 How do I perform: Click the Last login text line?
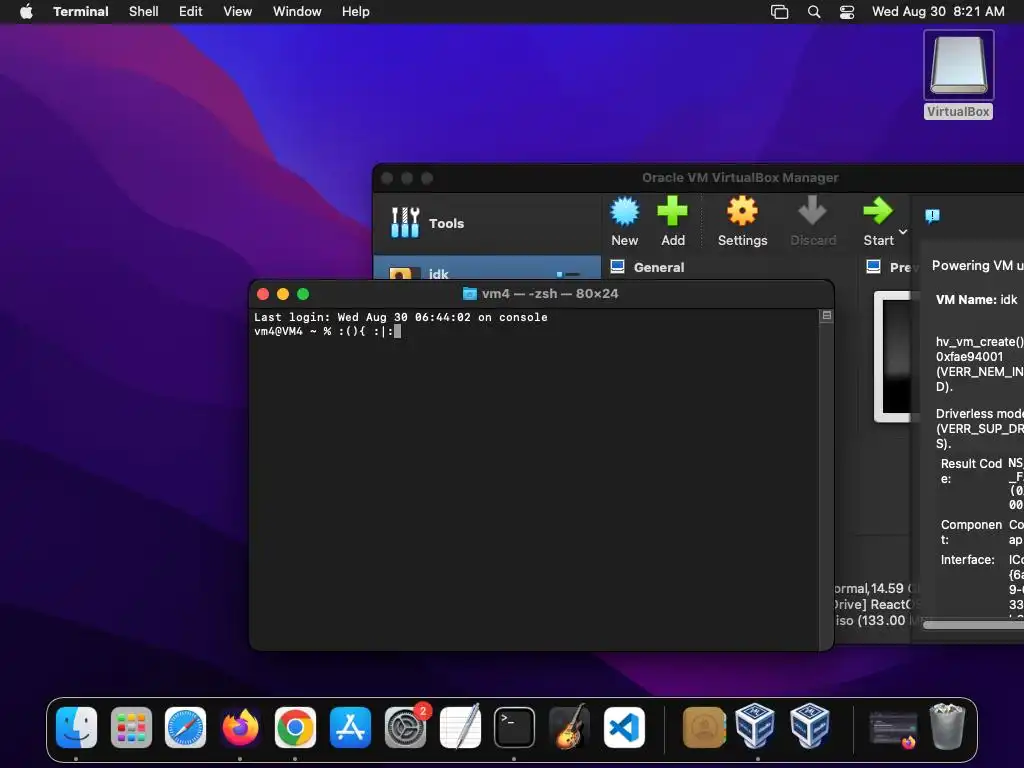pyautogui.click(x=400, y=317)
